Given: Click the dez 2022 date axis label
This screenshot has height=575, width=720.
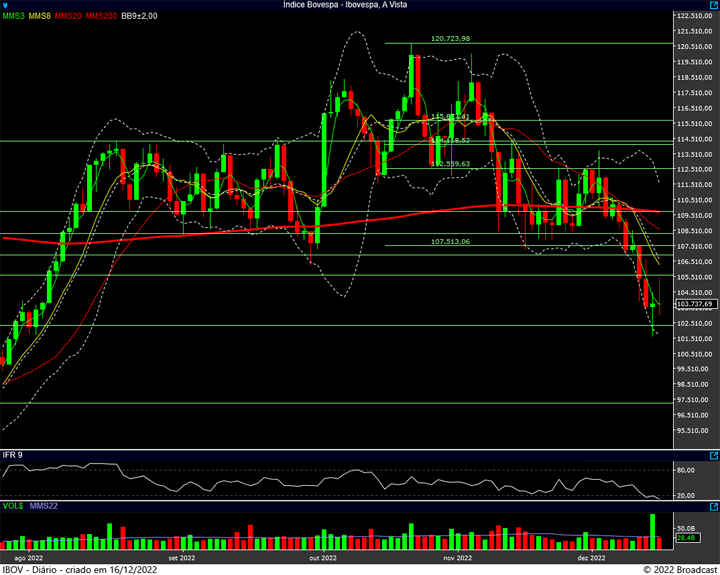Looking at the screenshot, I should 591,558.
